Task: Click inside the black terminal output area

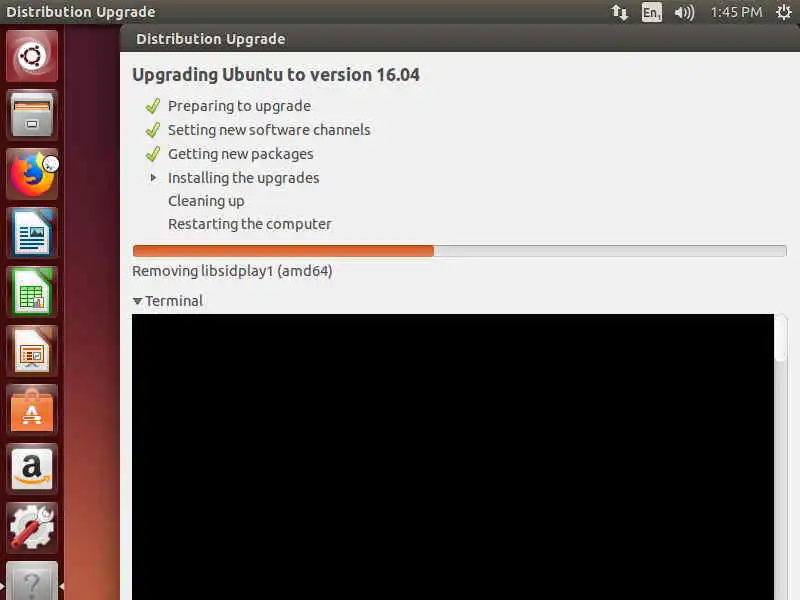Action: 453,457
